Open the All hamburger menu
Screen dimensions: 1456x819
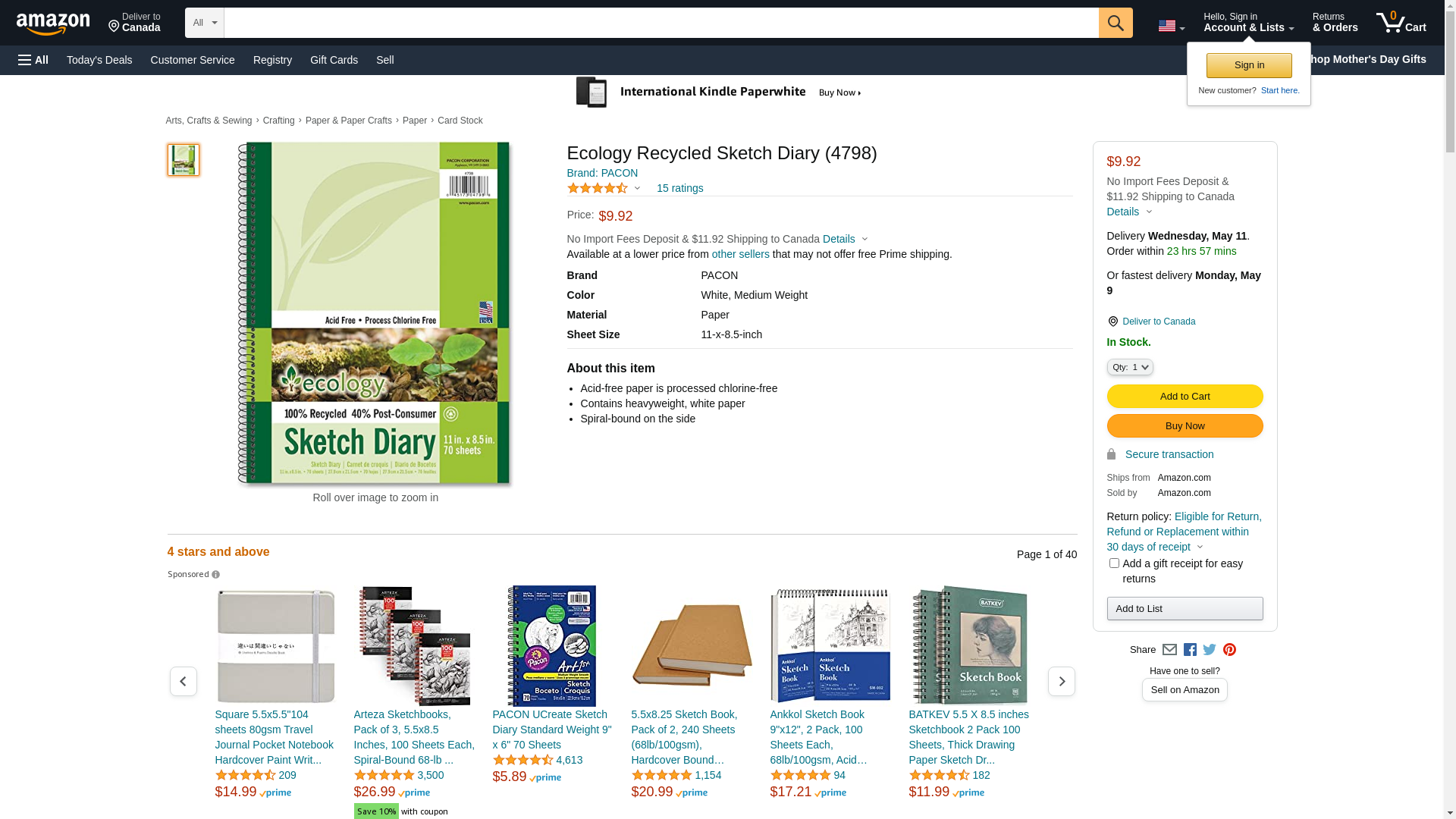[33, 60]
